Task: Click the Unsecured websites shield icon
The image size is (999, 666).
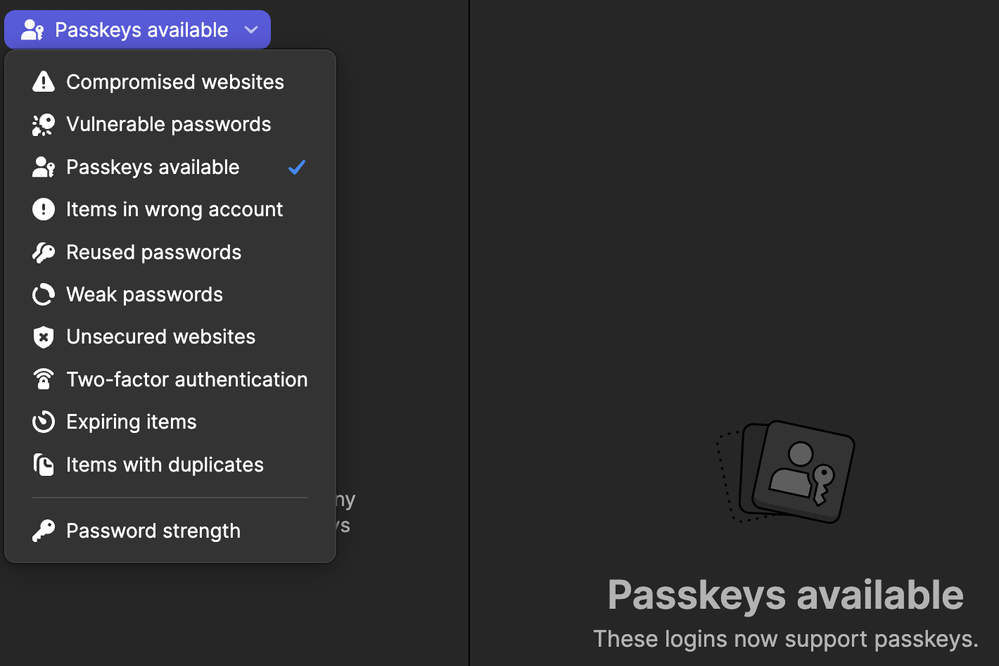Action: click(43, 337)
